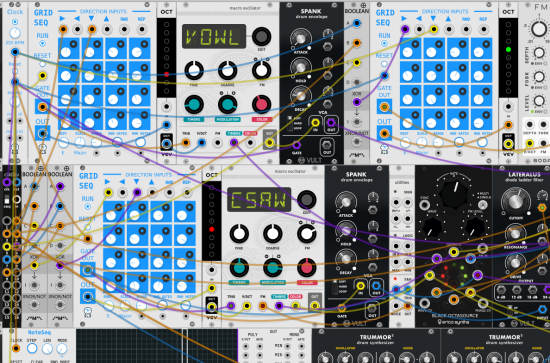Click NOISE jack on utilities module
This screenshot has height=363, width=550.
[x=396, y=306]
